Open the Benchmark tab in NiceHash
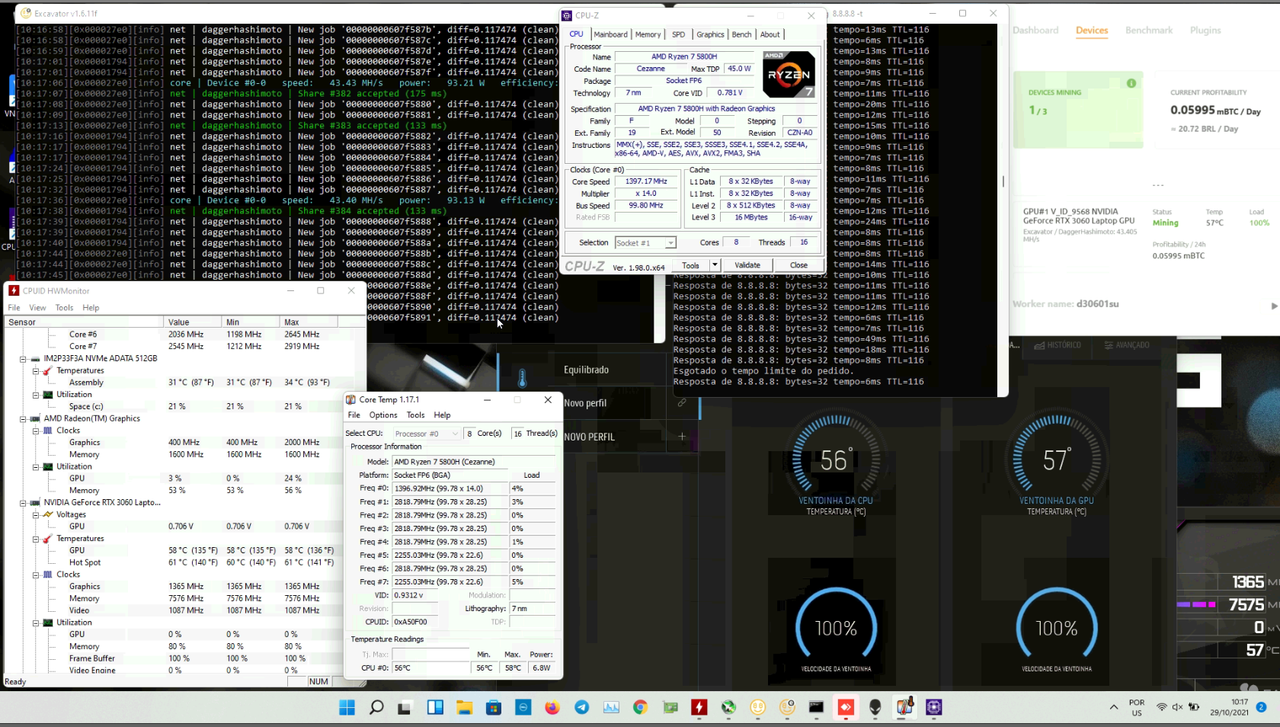This screenshot has width=1280, height=727. [x=1149, y=30]
